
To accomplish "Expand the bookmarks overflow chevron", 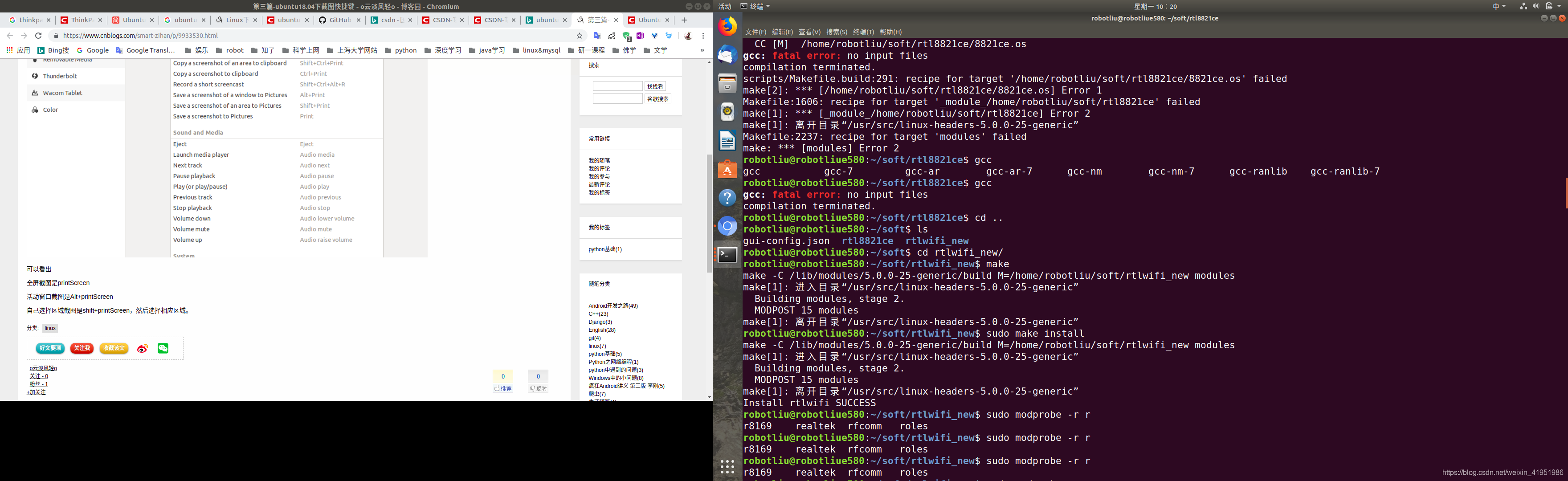I will (x=702, y=50).
